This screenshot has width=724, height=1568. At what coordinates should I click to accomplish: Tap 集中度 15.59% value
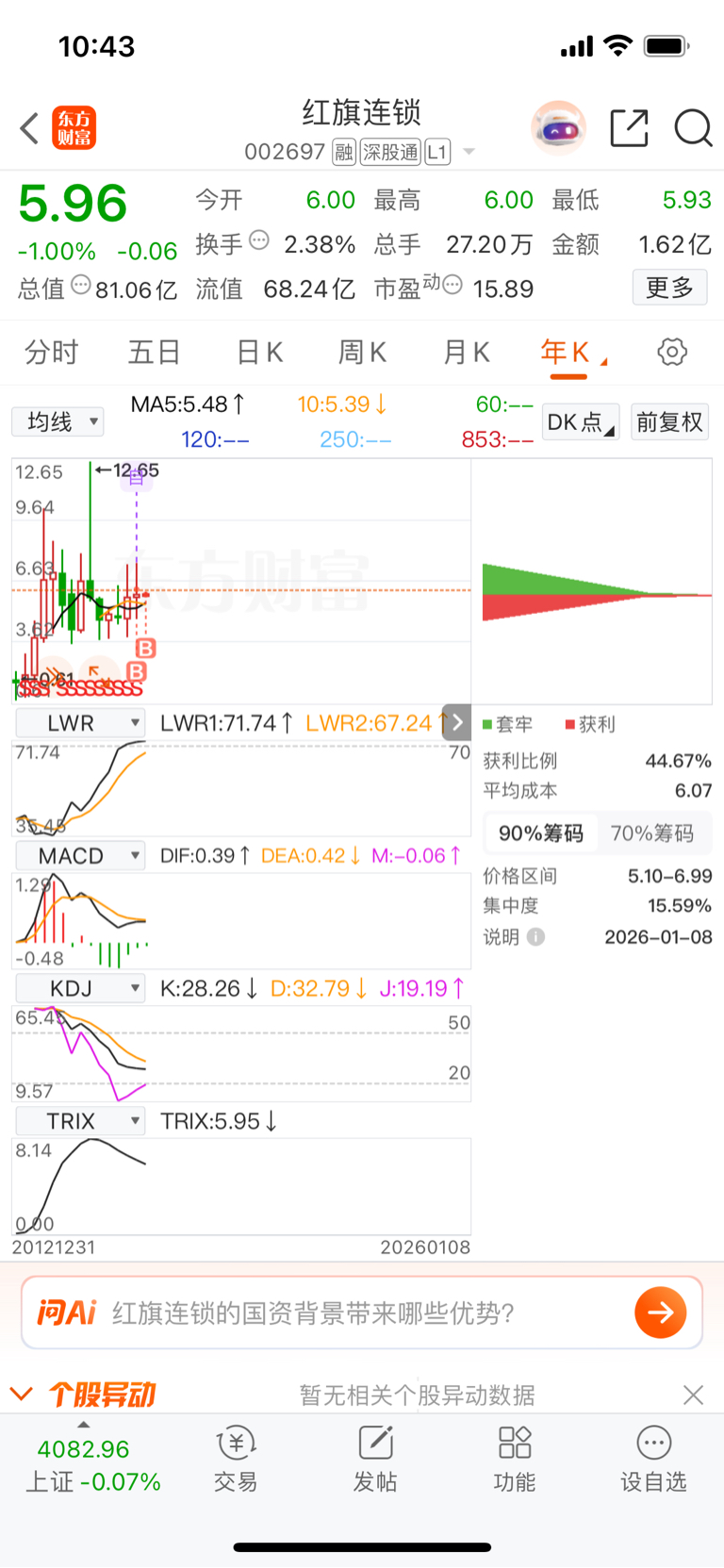click(x=679, y=906)
